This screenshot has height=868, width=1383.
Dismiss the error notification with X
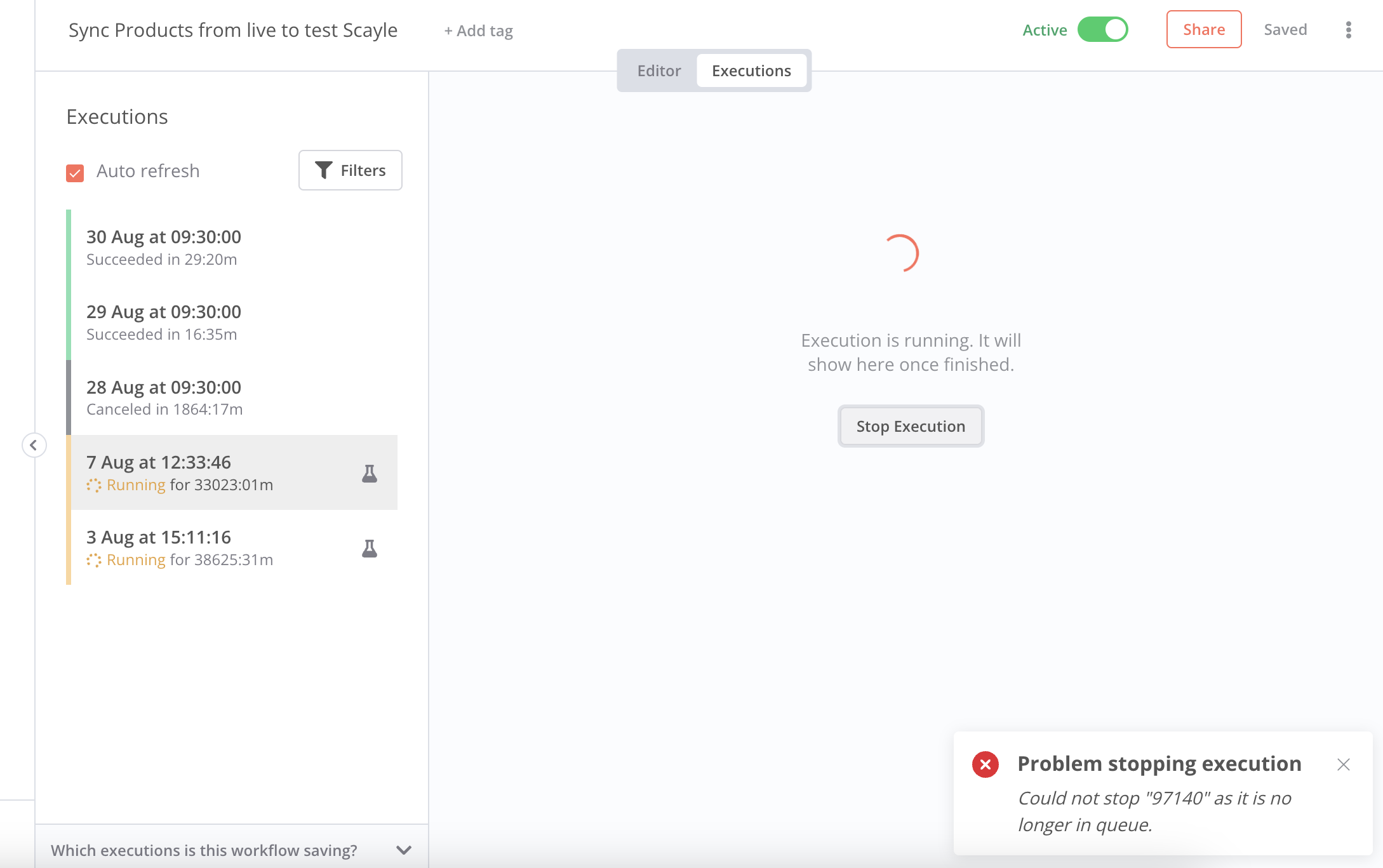(x=1343, y=765)
